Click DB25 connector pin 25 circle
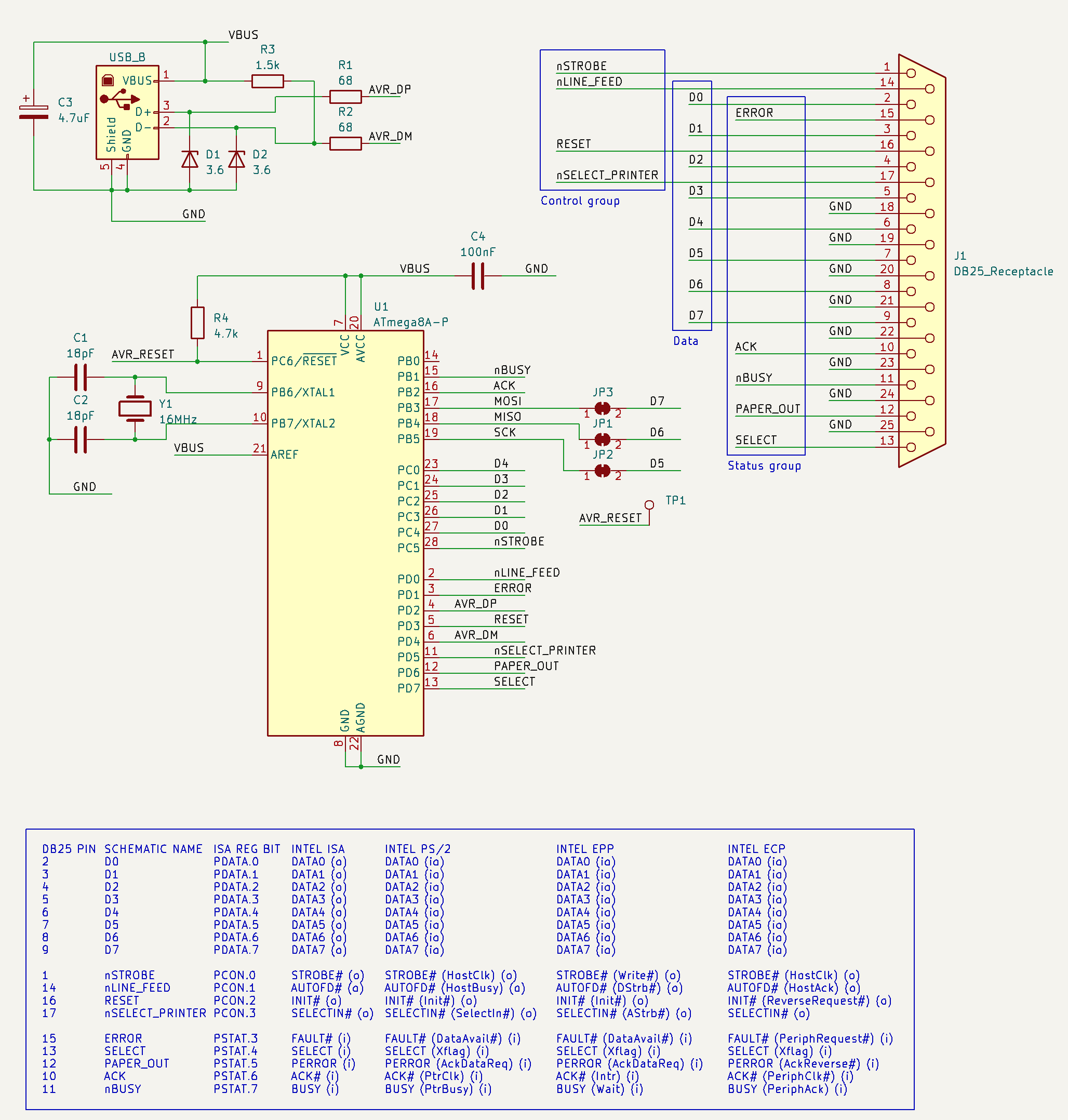 pos(930,432)
